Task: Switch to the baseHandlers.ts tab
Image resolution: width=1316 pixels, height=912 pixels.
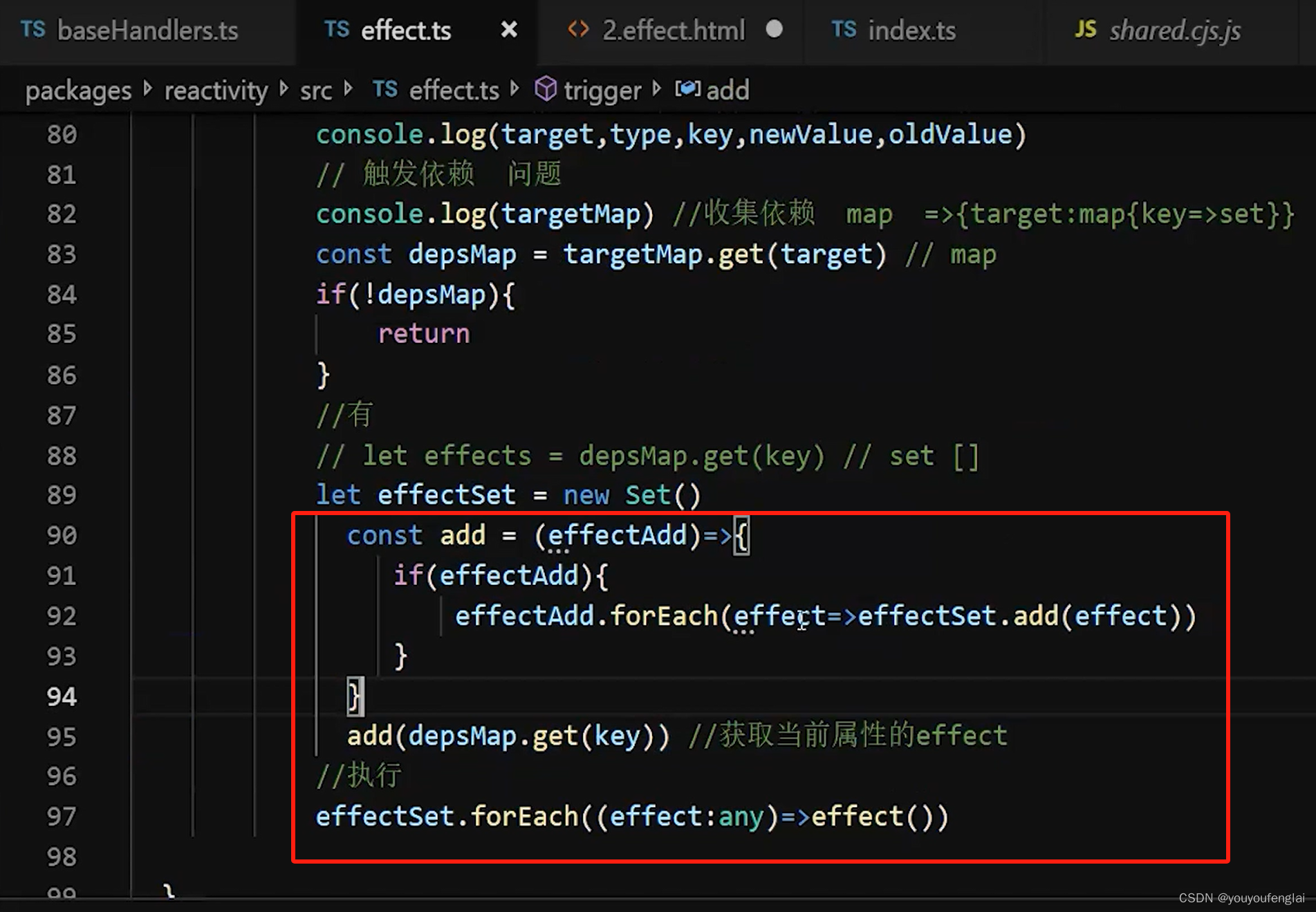Action: point(130,30)
